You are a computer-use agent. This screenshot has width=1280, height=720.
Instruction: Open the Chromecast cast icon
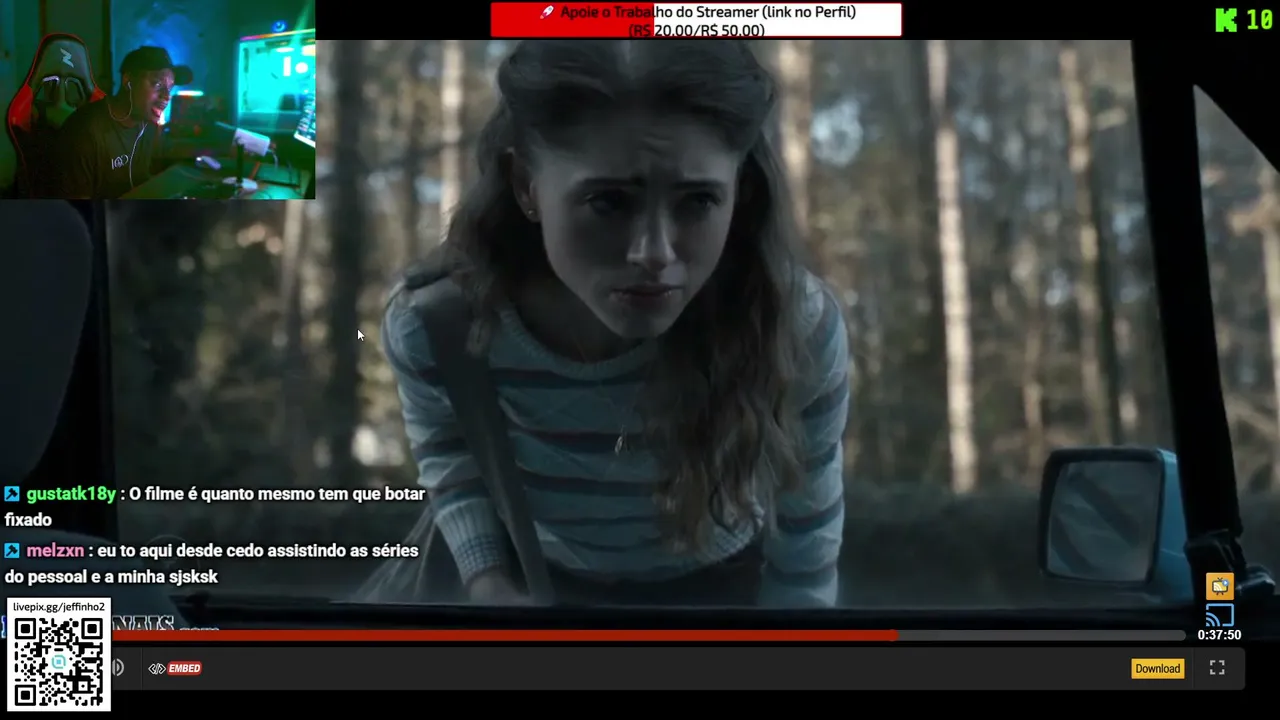tap(1219, 615)
